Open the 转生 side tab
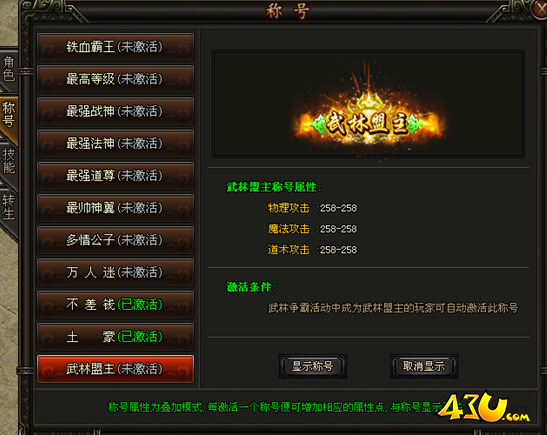Screen dimensions: 547x435 pyautogui.click(x=9, y=207)
